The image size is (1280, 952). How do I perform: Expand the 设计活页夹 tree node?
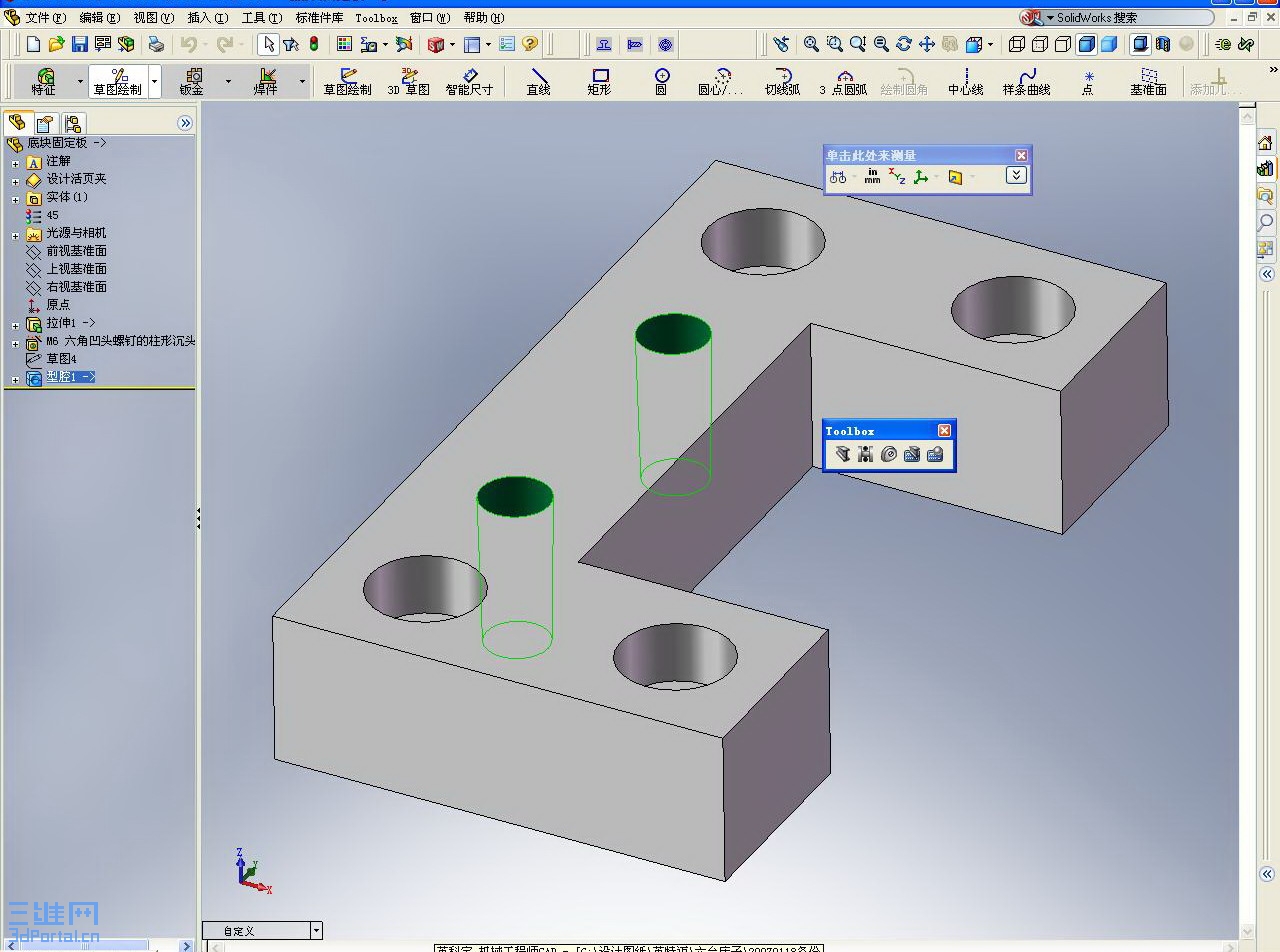(15, 181)
